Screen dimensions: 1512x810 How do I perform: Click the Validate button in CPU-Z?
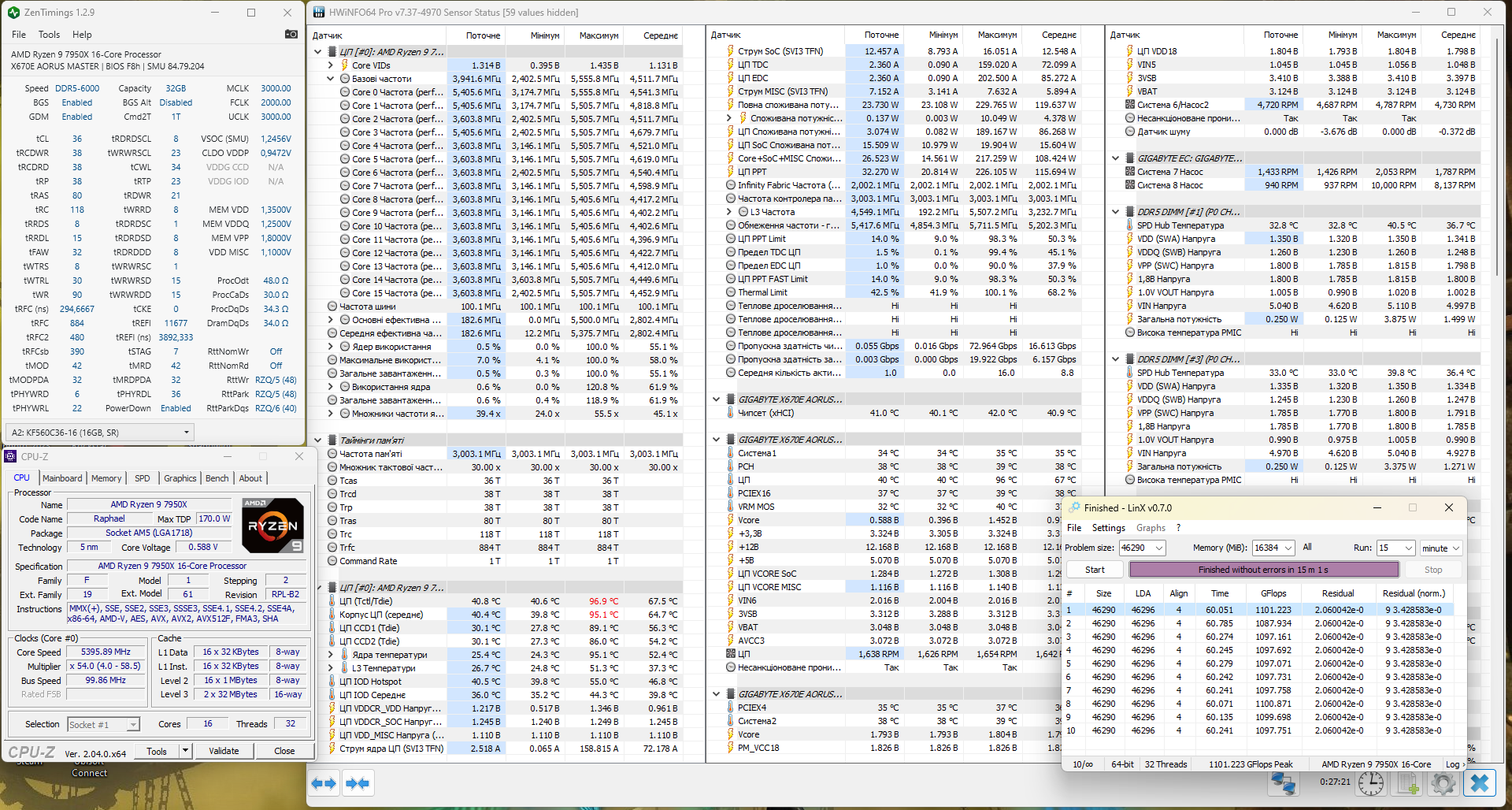pyautogui.click(x=224, y=751)
